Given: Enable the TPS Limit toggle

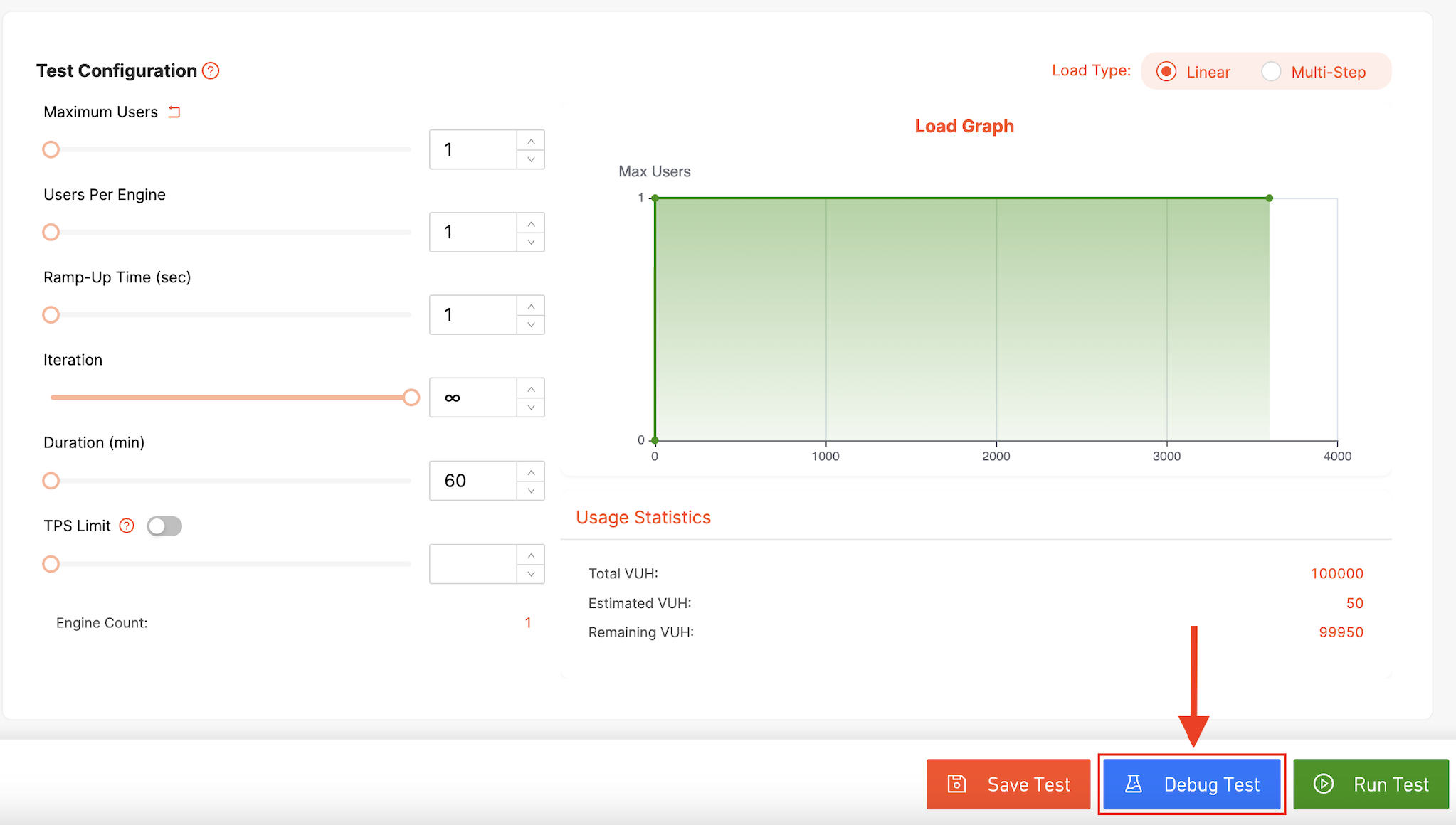Looking at the screenshot, I should pyautogui.click(x=164, y=526).
